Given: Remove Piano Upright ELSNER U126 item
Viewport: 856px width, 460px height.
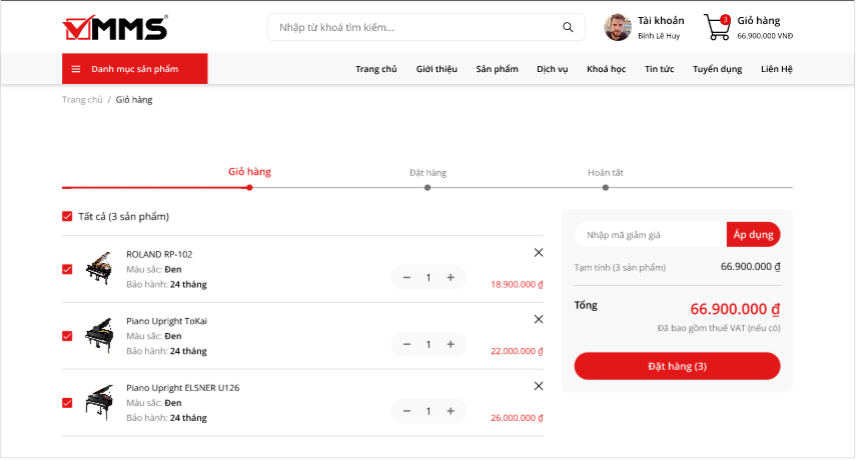Looking at the screenshot, I should pos(539,386).
